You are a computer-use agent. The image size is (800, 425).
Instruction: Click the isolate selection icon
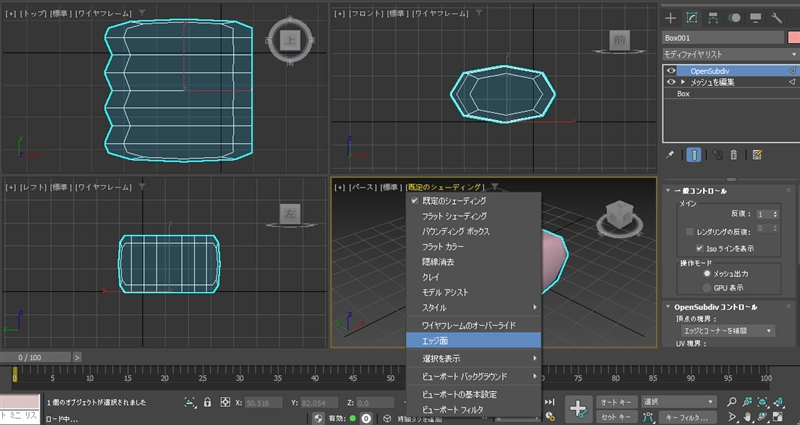[x=190, y=403]
